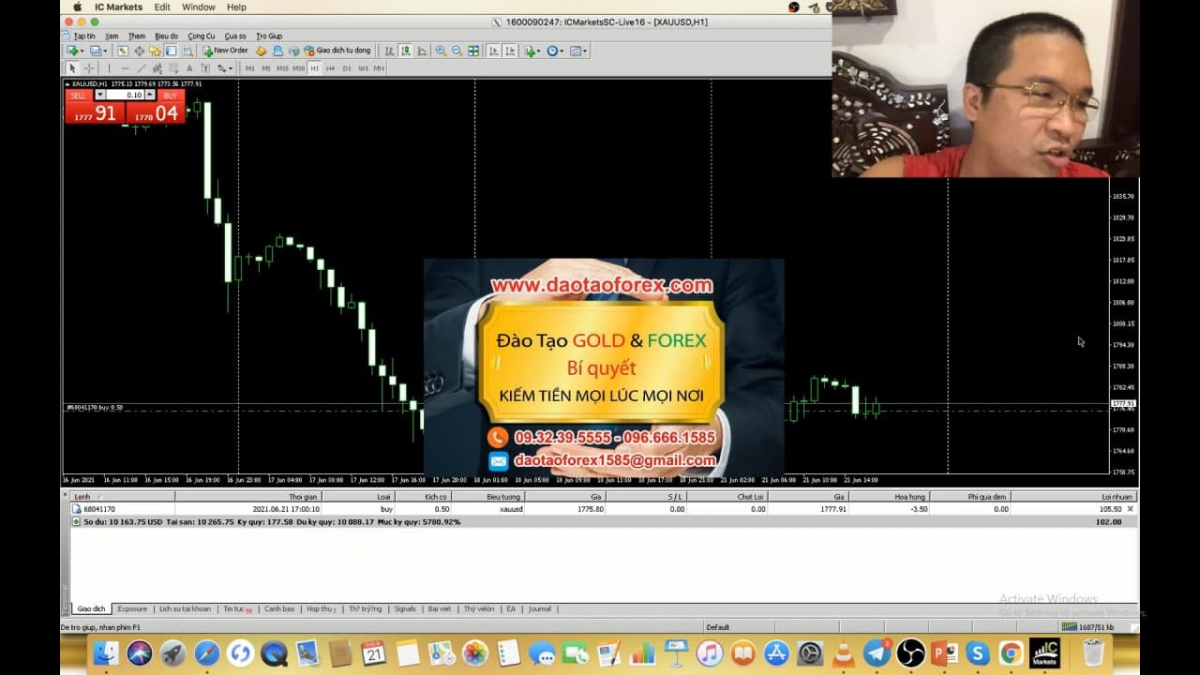Click the New Order toolbar button
1200x675 pixels.
(225, 50)
